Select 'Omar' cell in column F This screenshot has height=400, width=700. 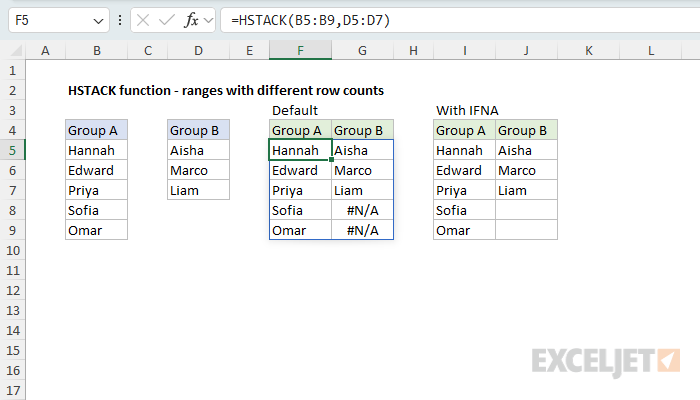coord(300,230)
